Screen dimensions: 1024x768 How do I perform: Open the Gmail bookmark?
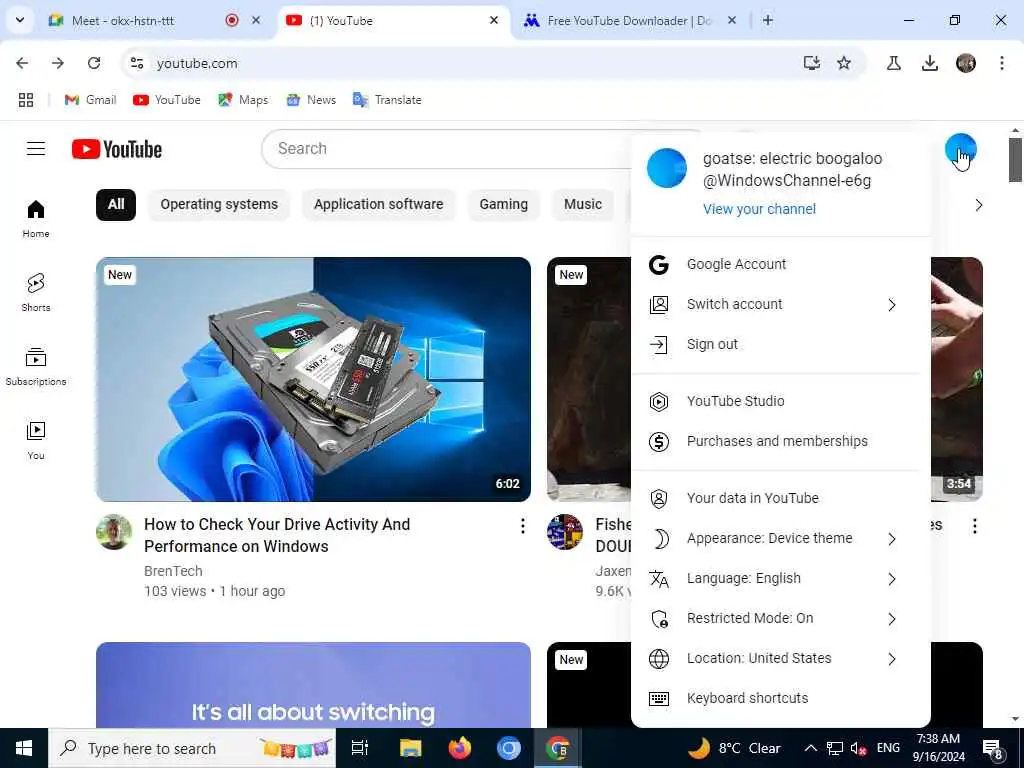(90, 100)
